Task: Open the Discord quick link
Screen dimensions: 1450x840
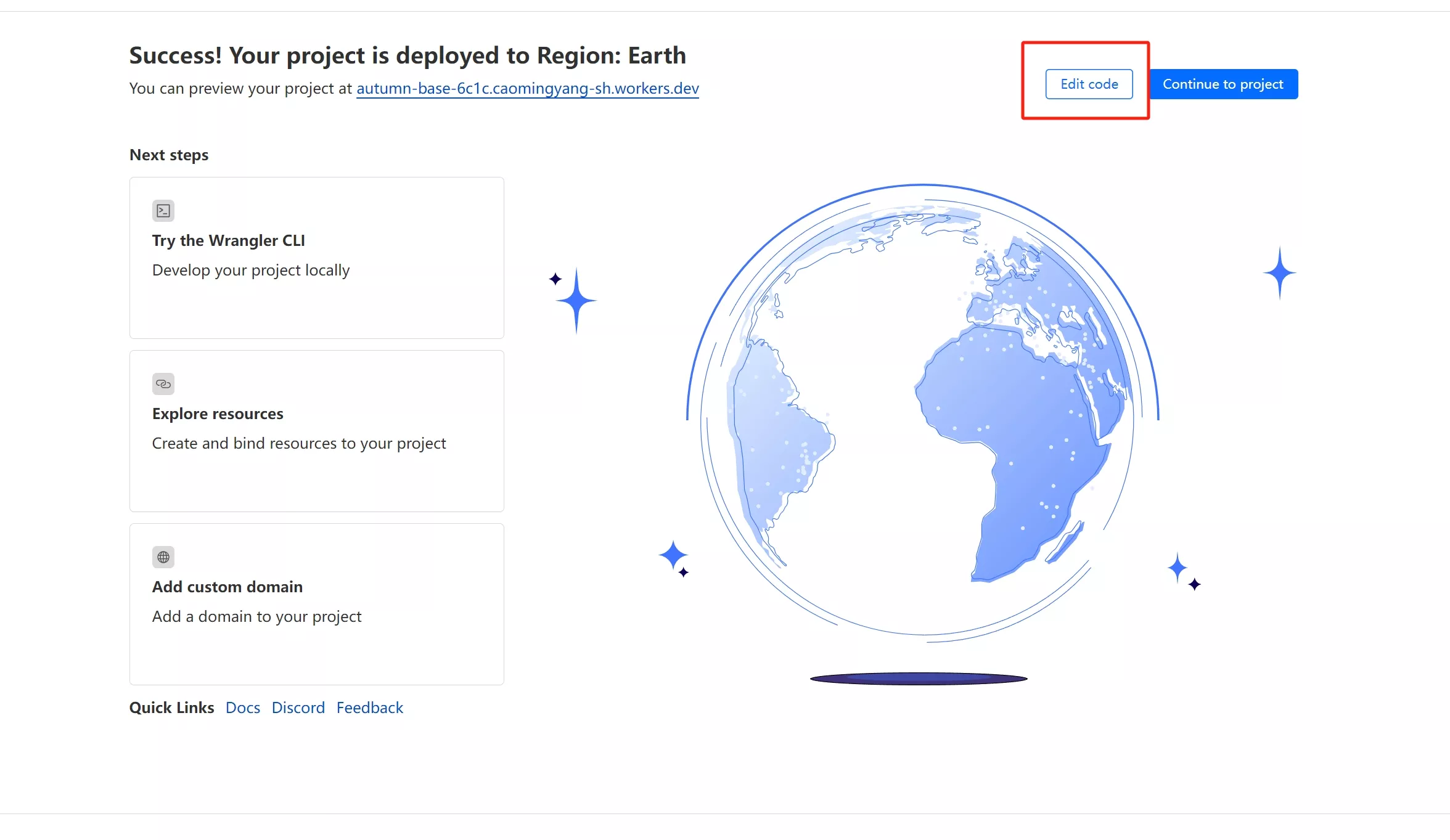Action: tap(298, 707)
